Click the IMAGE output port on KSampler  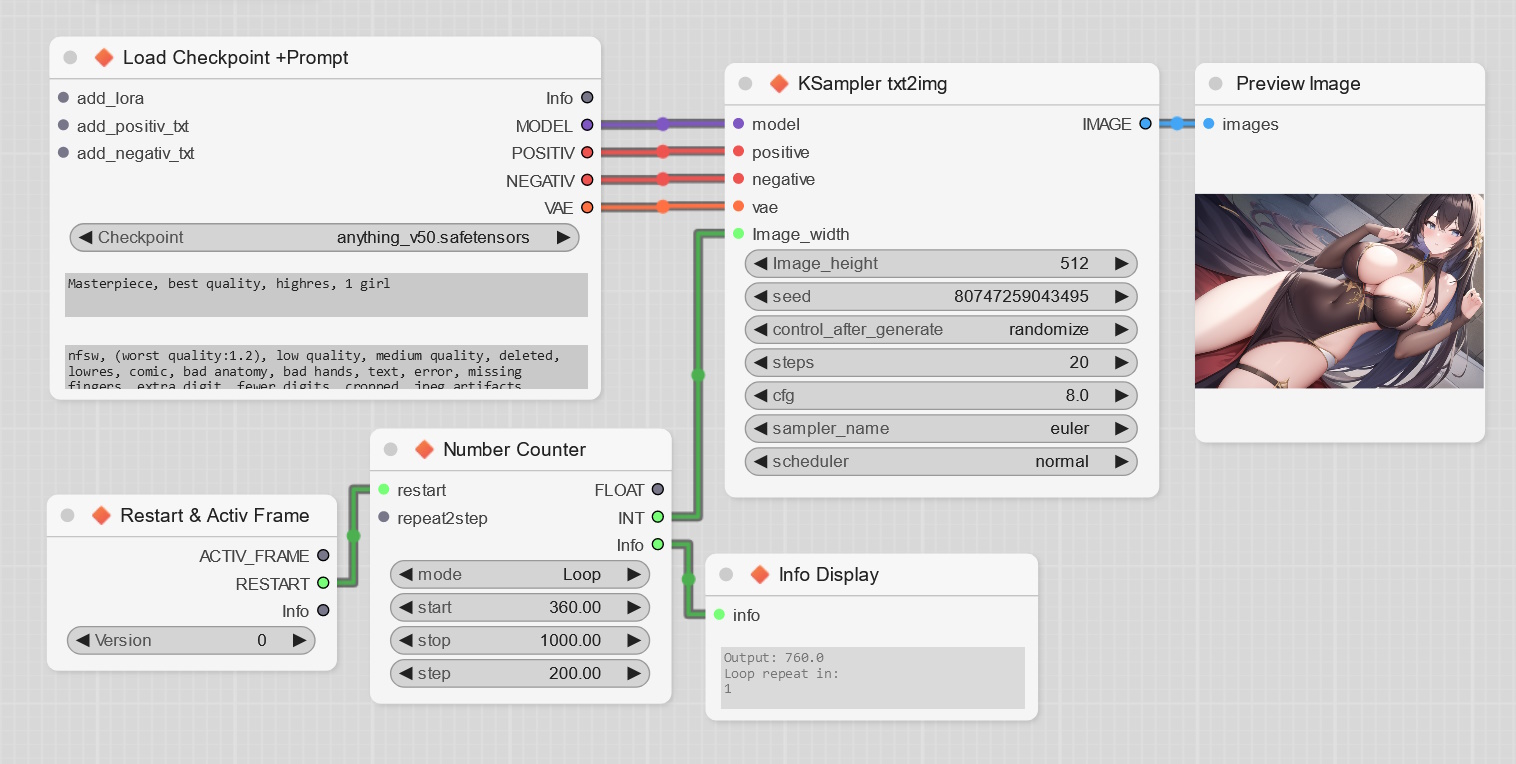pos(1145,124)
